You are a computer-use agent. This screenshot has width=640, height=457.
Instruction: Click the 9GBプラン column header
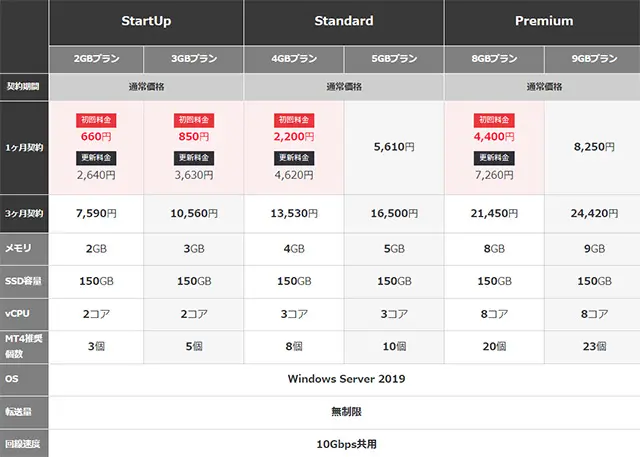tap(593, 59)
